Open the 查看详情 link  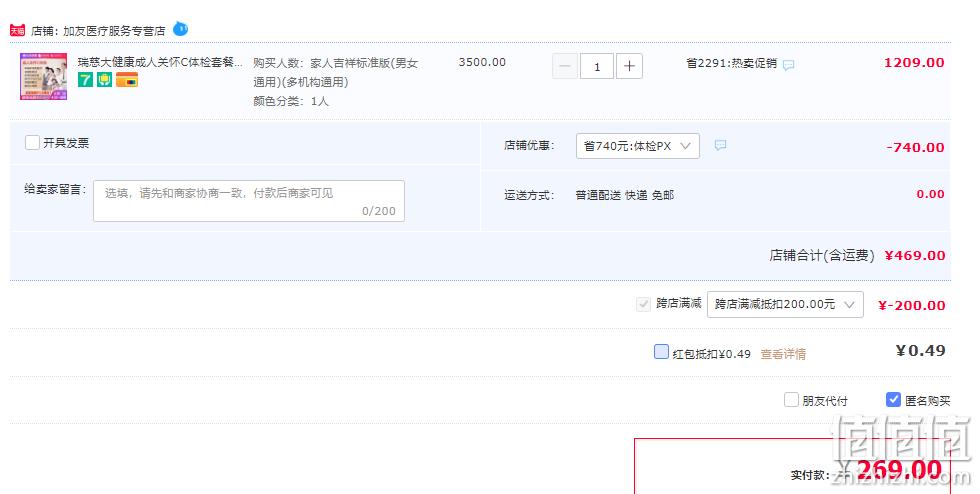pyautogui.click(x=783, y=354)
